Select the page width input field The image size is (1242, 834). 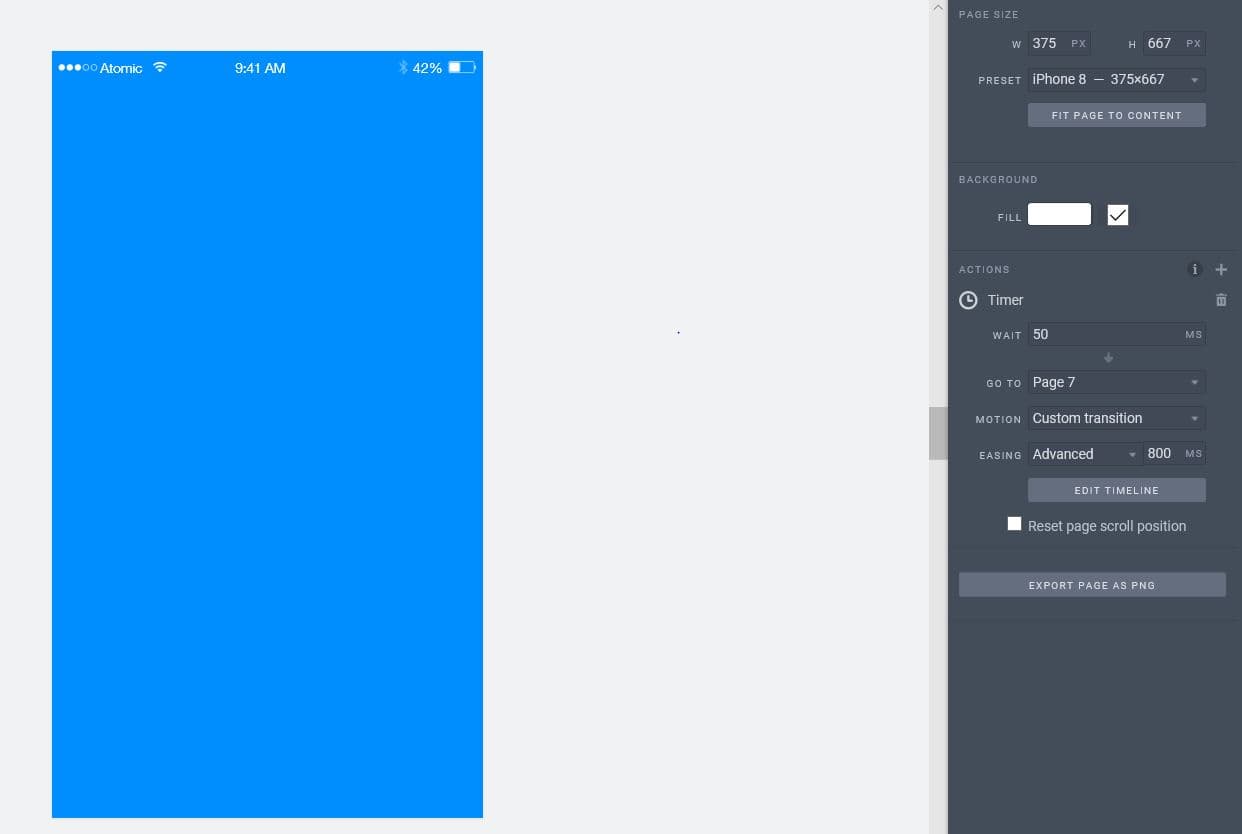tap(1050, 43)
